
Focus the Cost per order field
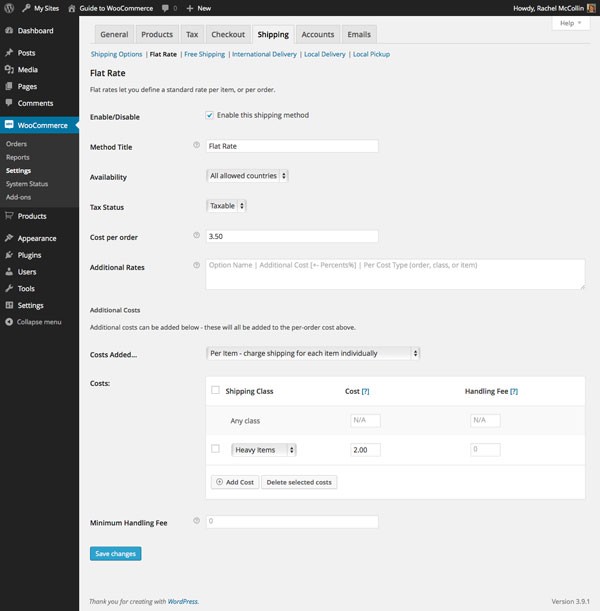[292, 236]
